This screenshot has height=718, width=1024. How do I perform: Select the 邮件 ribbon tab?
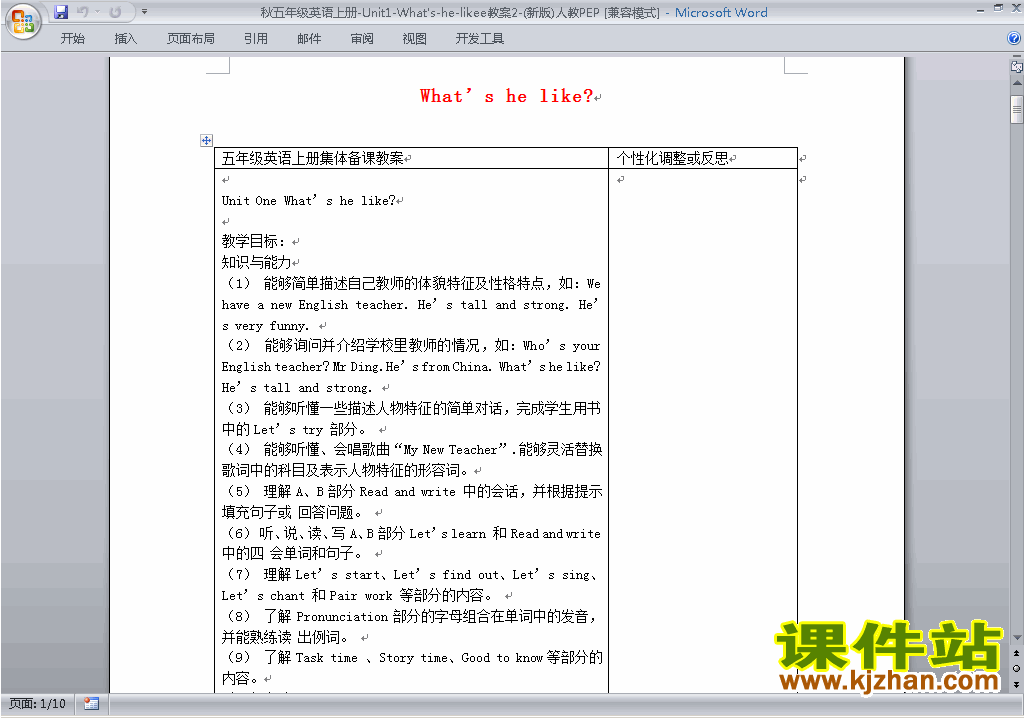point(309,39)
